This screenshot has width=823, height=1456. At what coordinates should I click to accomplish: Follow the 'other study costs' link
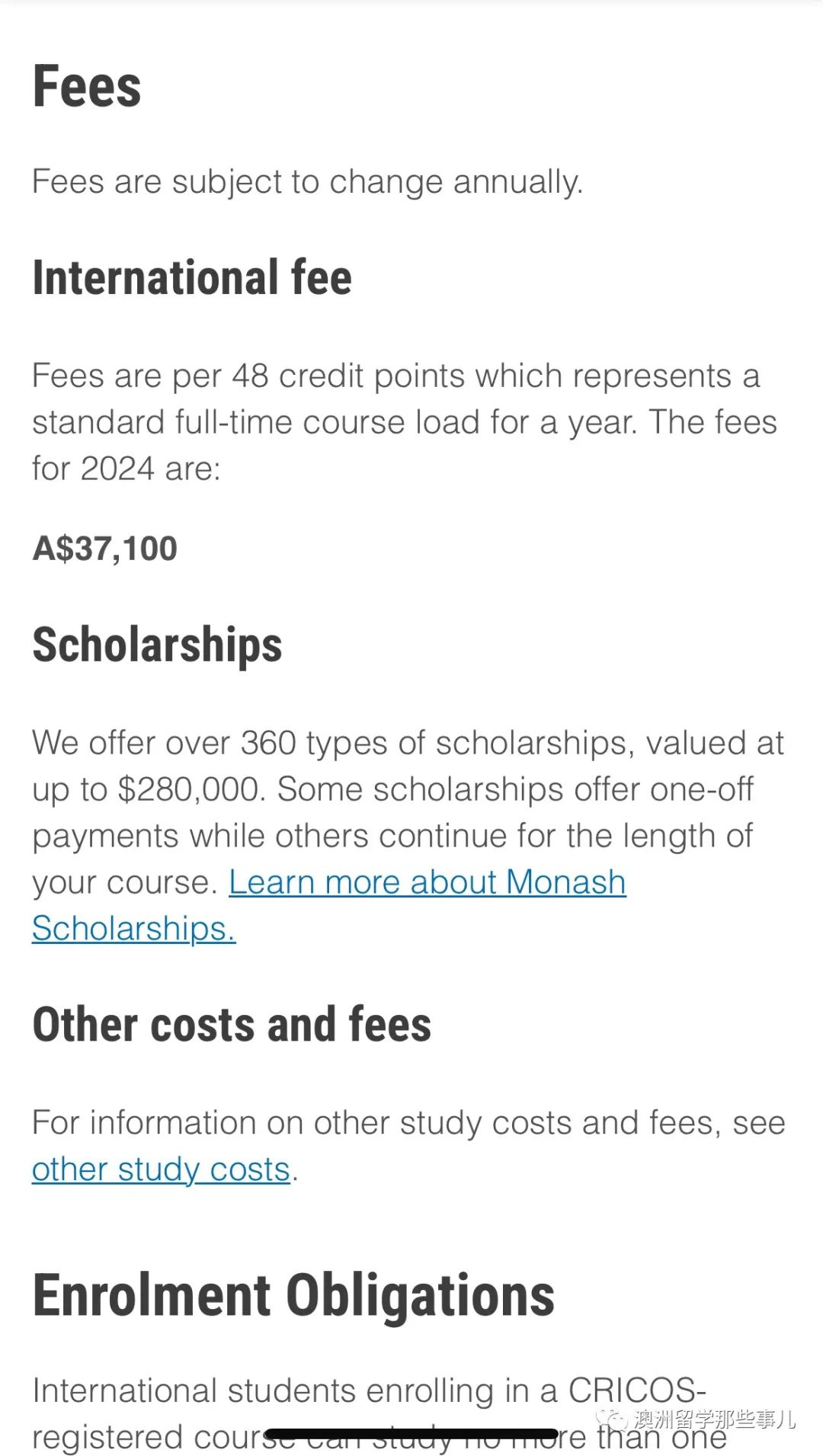pos(161,1170)
